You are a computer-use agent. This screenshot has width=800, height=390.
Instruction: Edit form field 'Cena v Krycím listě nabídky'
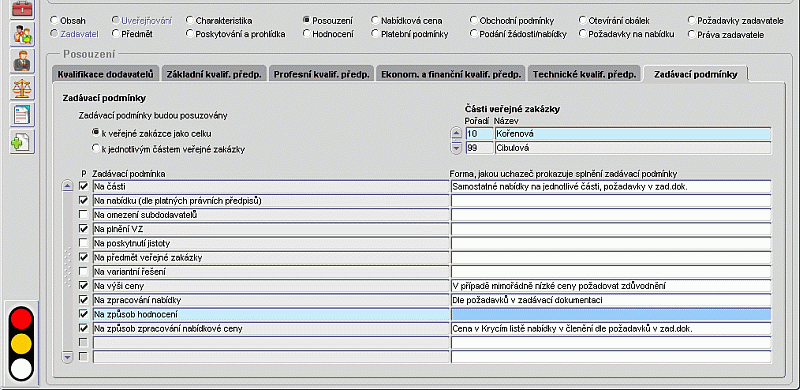[611, 328]
